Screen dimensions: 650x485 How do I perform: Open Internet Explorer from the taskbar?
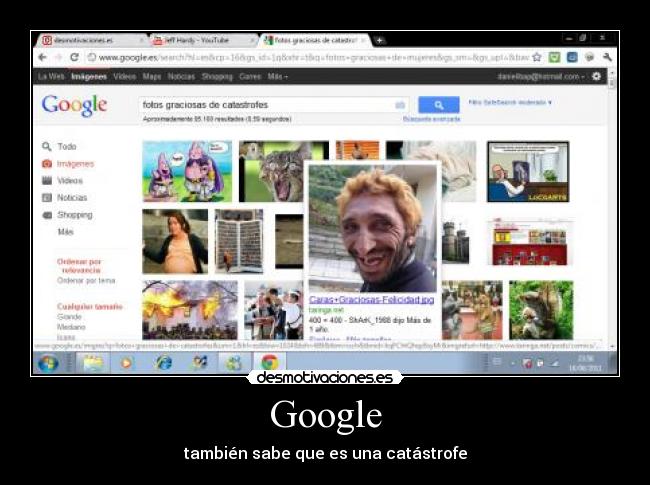click(x=164, y=363)
